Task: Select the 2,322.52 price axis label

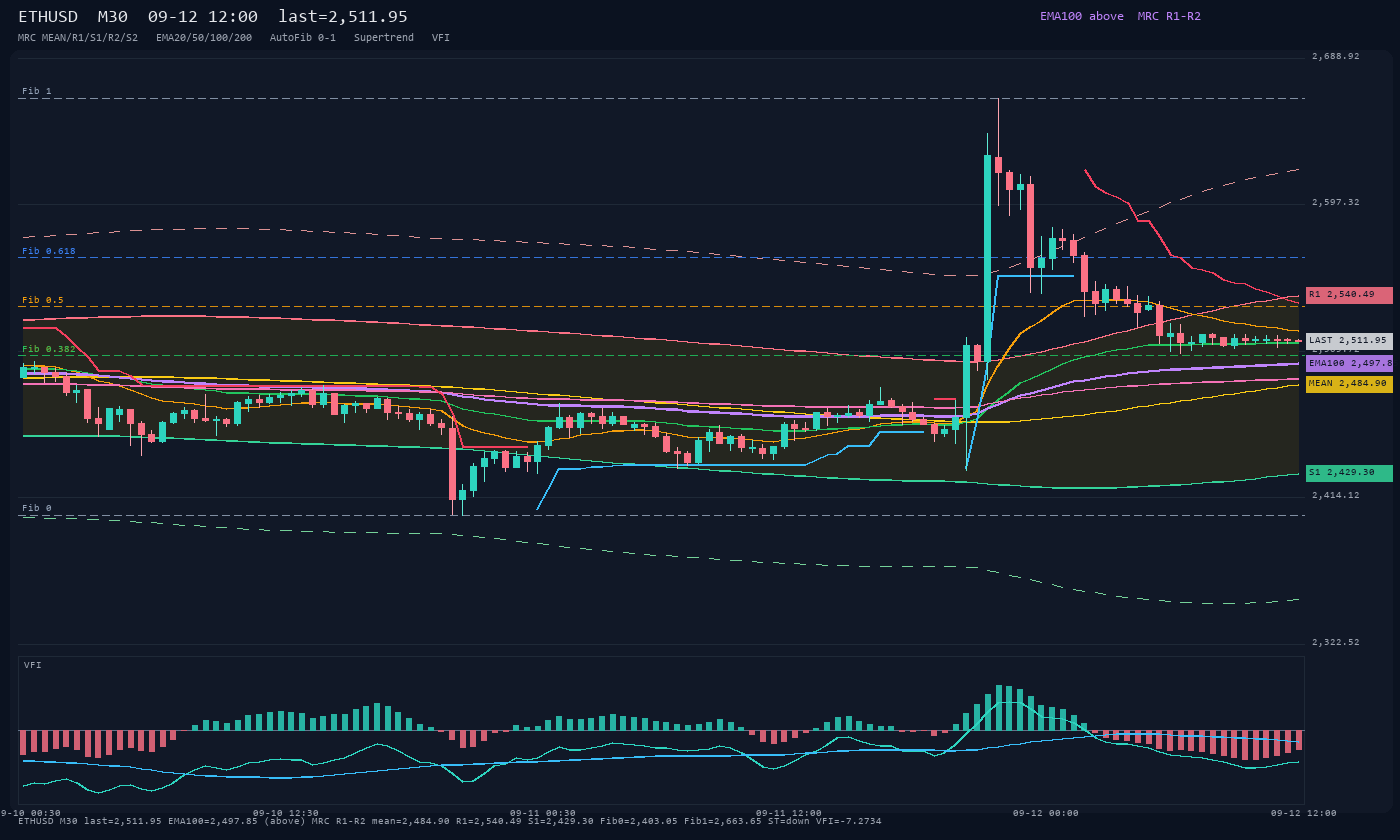Action: tap(1336, 642)
